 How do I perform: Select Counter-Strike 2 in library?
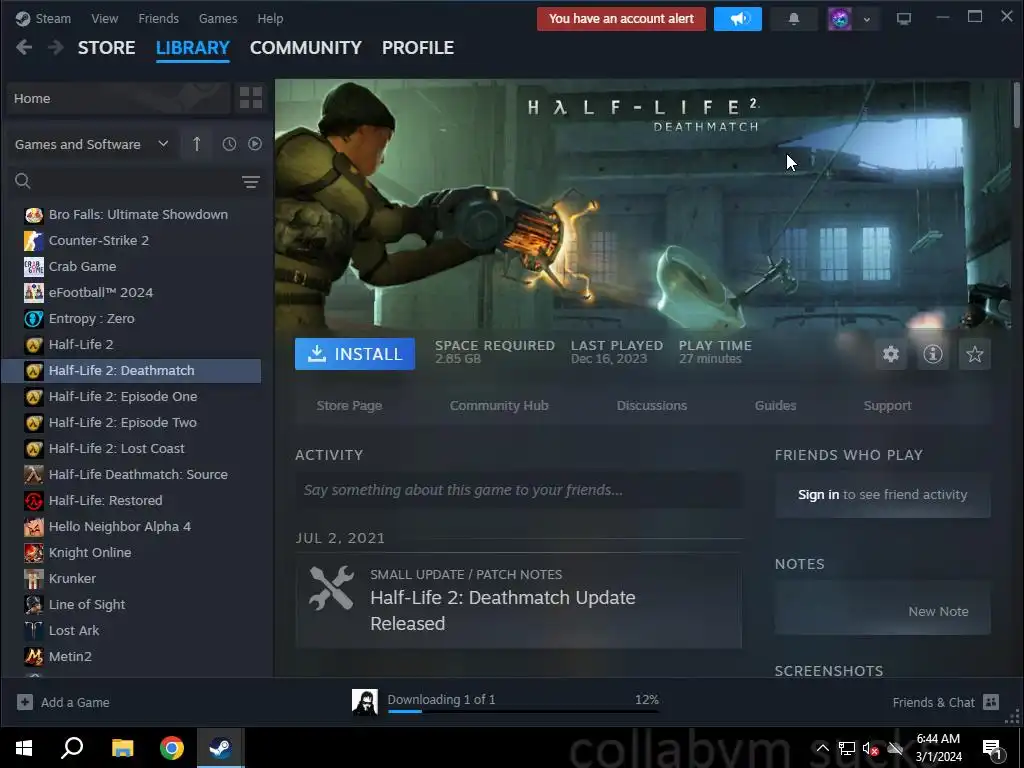131,240
